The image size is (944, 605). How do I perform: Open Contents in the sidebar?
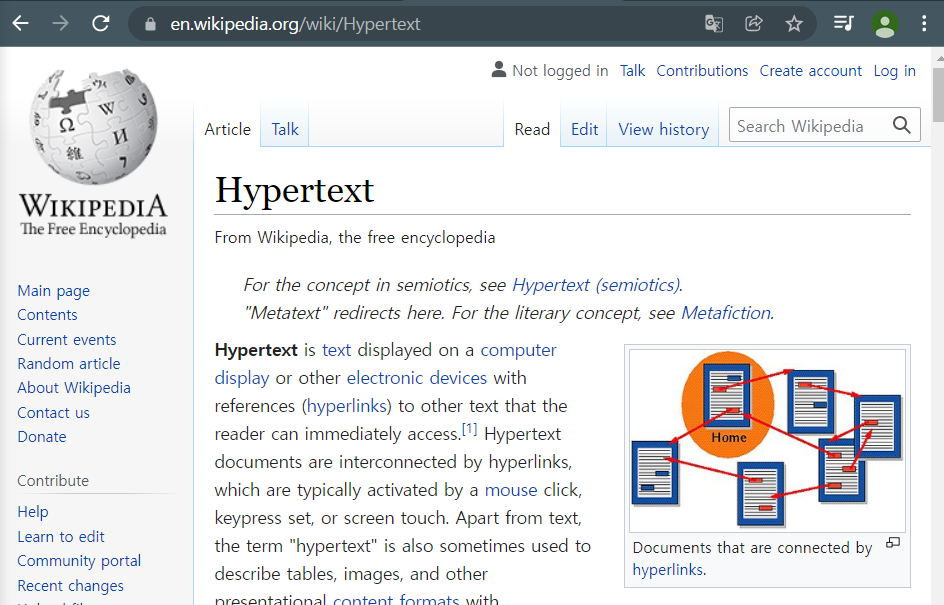(48, 315)
